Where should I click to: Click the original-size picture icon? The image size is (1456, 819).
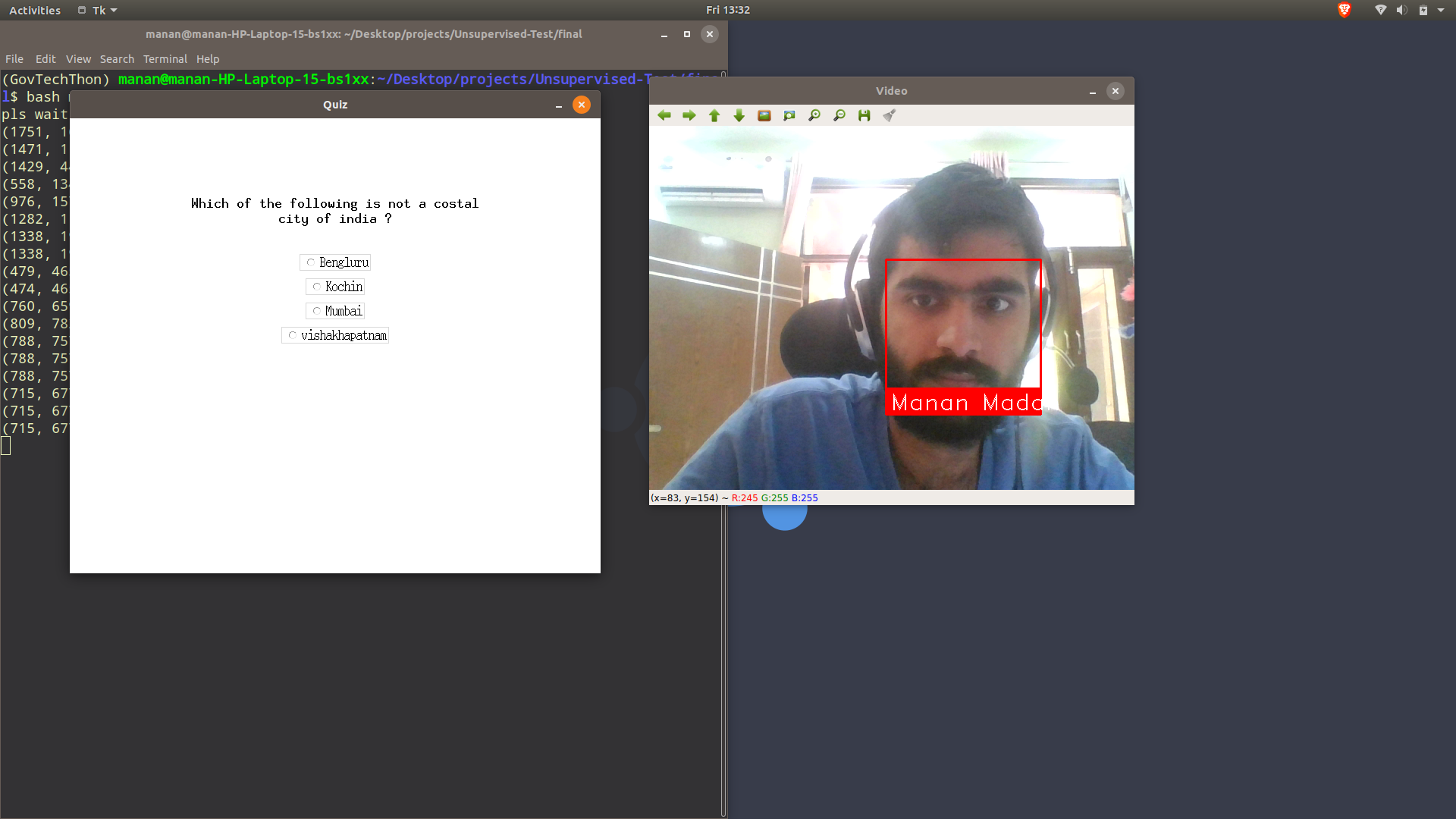[x=764, y=115]
